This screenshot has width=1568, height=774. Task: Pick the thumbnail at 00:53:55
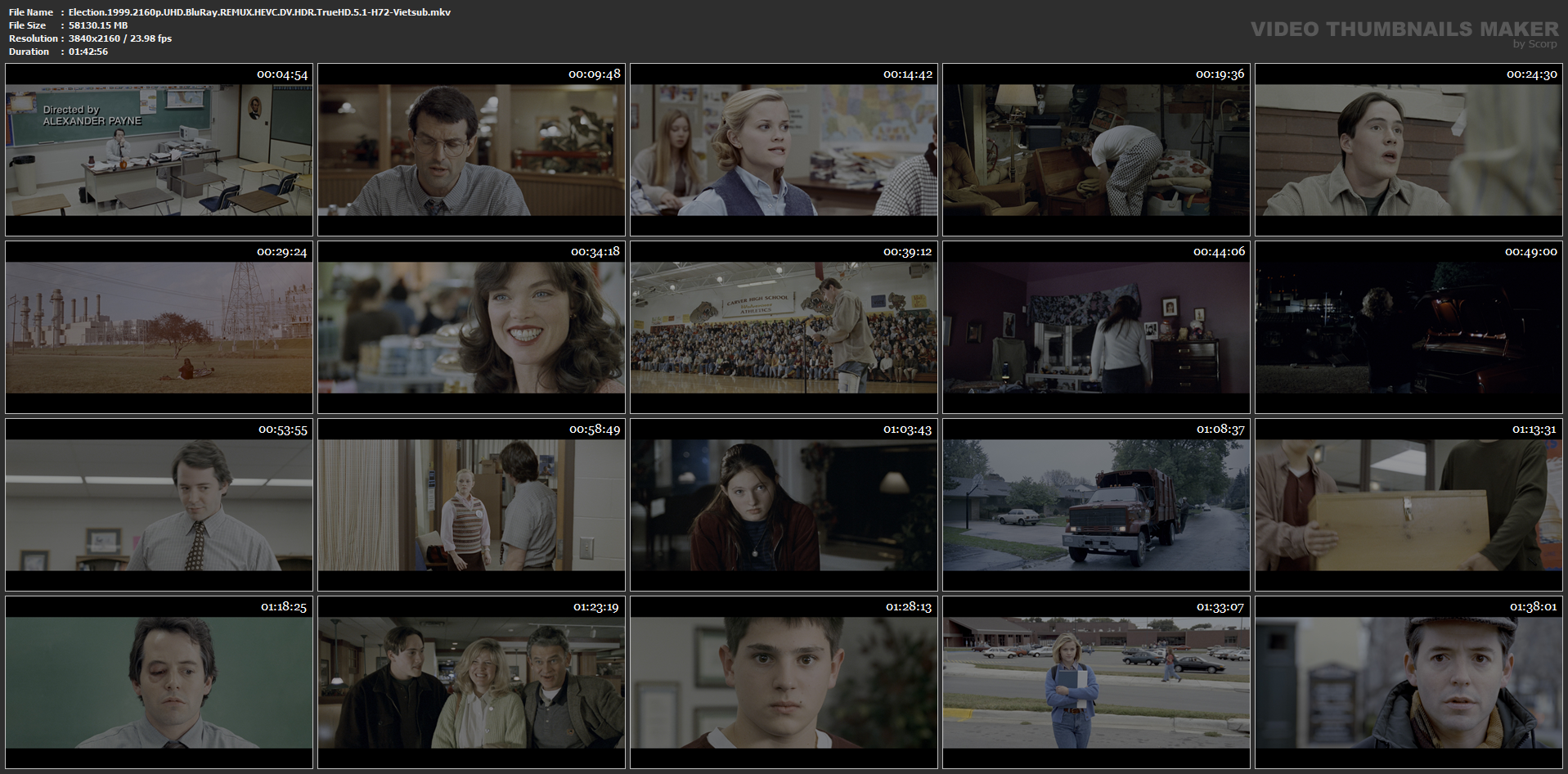pyautogui.click(x=159, y=505)
